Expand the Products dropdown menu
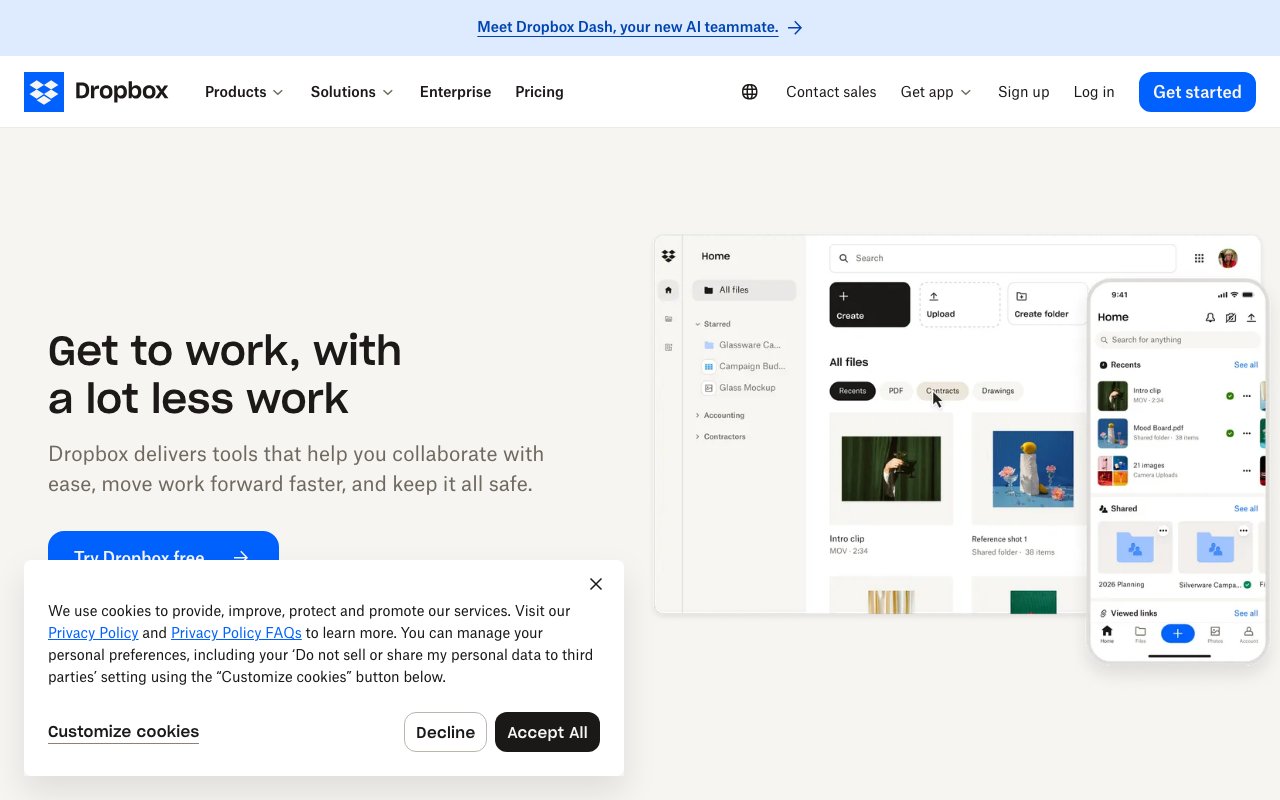Viewport: 1280px width, 800px height. coord(244,92)
